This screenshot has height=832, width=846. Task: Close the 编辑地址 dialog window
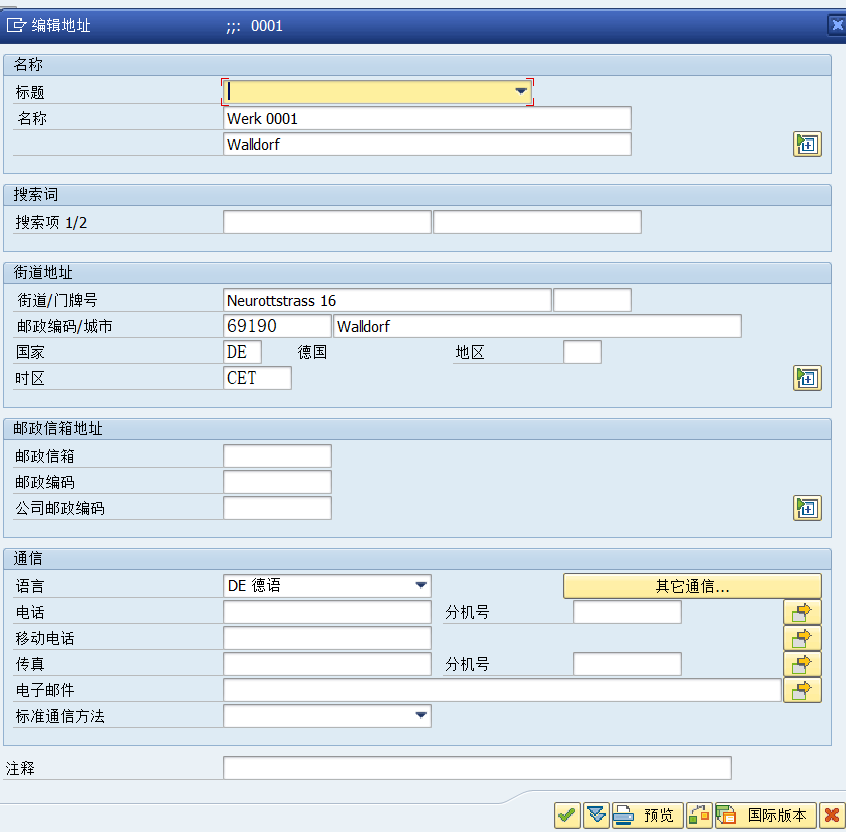837,25
